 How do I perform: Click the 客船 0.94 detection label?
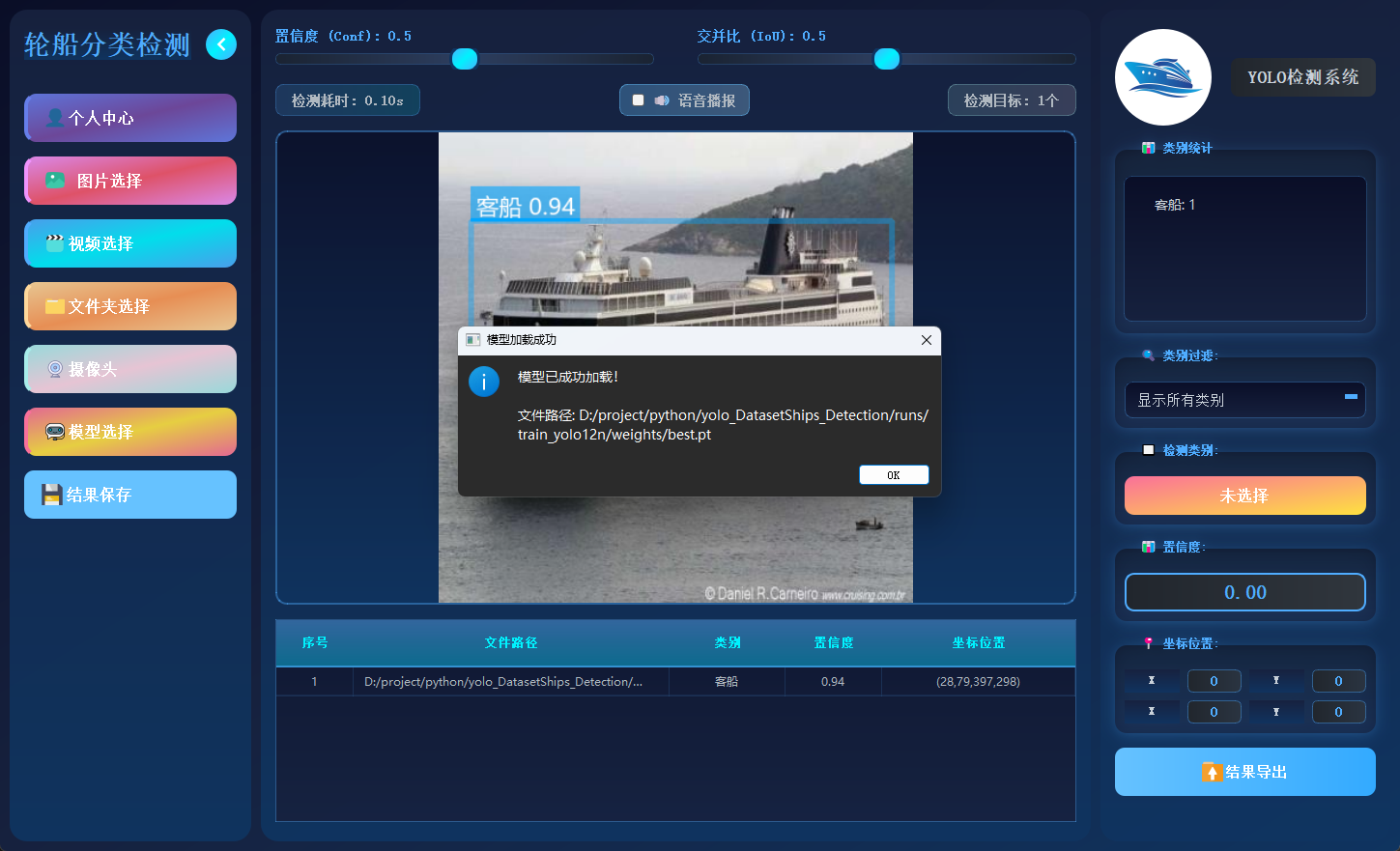(x=525, y=206)
